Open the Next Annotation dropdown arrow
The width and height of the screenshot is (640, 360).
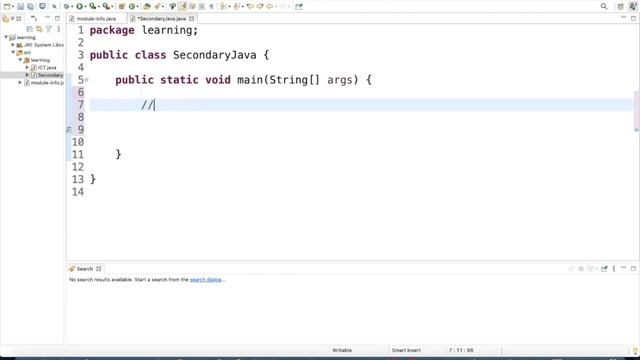[x=229, y=7]
